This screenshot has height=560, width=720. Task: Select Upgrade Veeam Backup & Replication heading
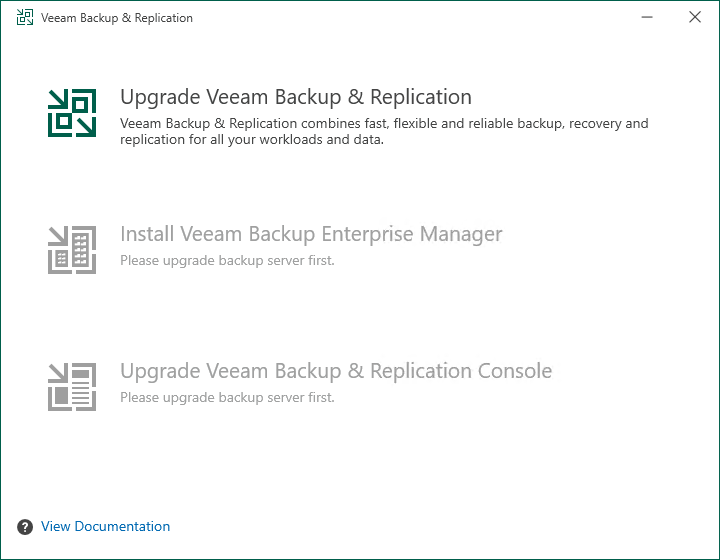(295, 97)
